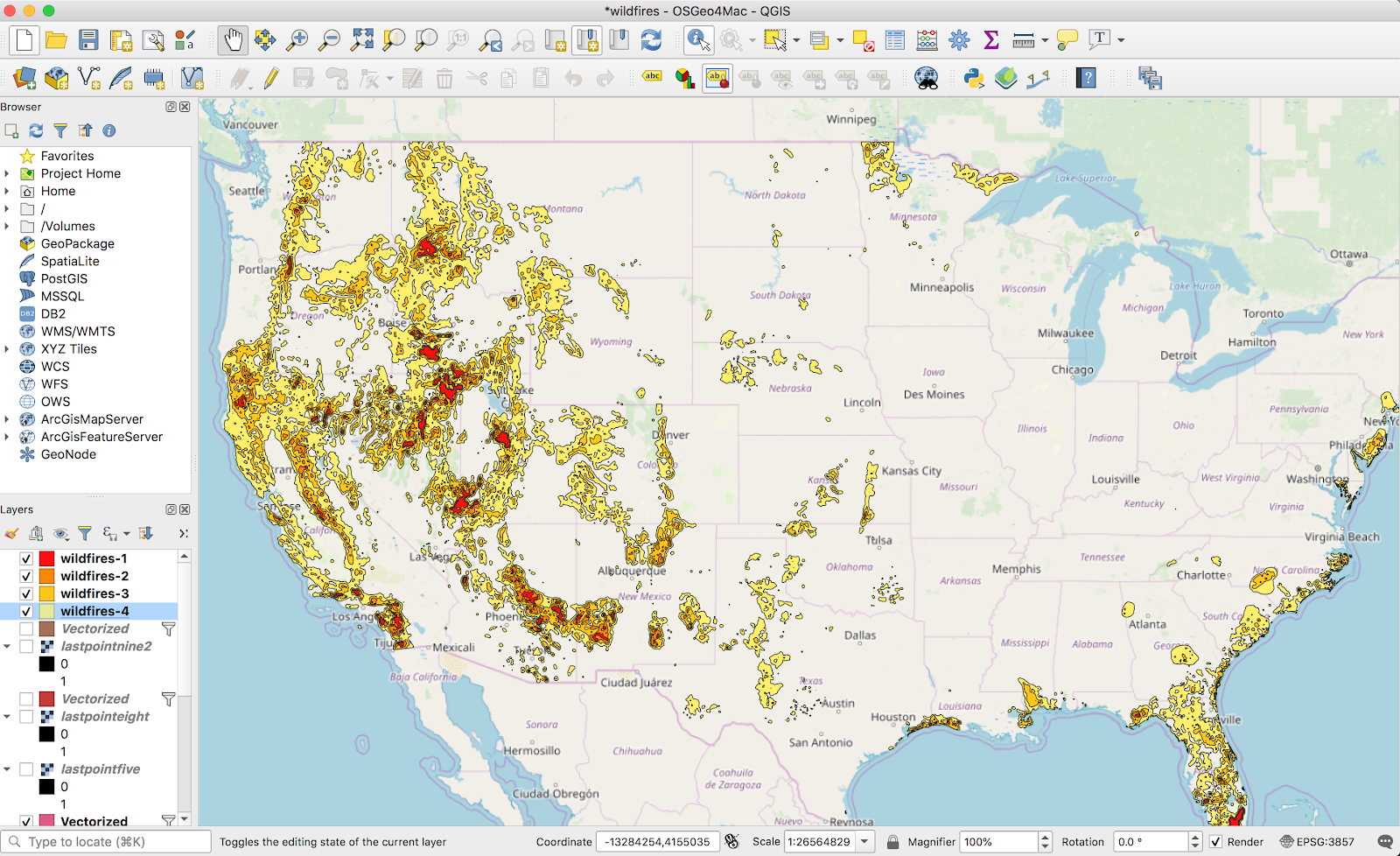The image size is (1400, 856).
Task: Expand XYZ Tiles in the browser
Action: coord(7,348)
